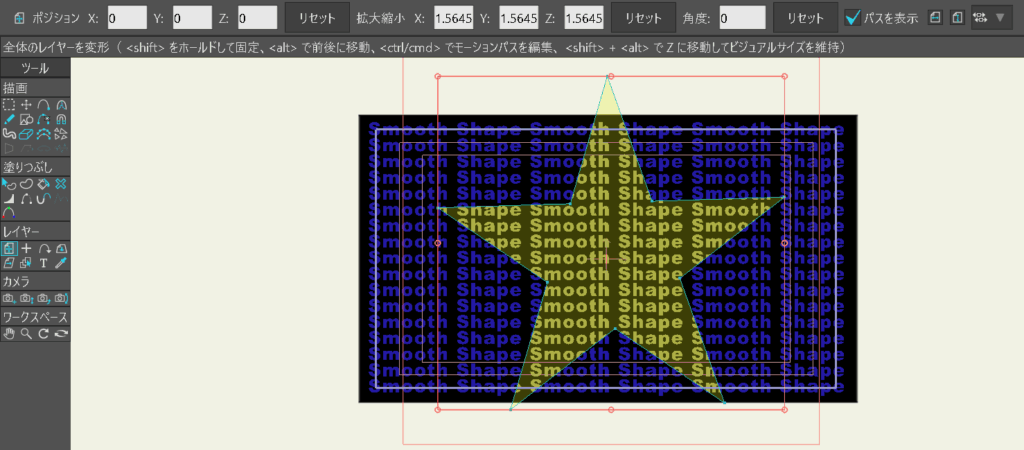
Task: Open the dropdown arrow at toolbar's right end
Action: click(1000, 17)
